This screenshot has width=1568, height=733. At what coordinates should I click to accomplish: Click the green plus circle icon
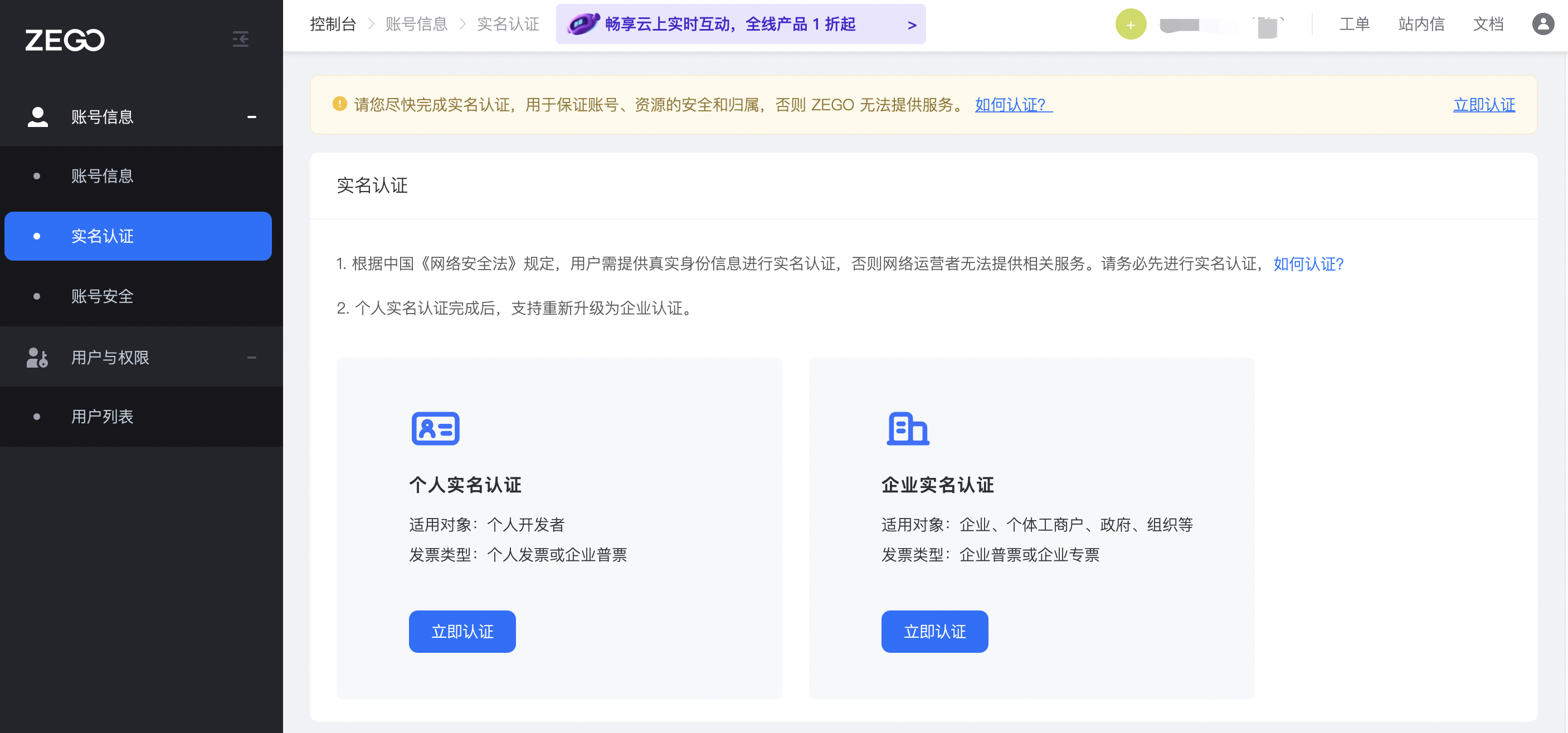(1131, 25)
